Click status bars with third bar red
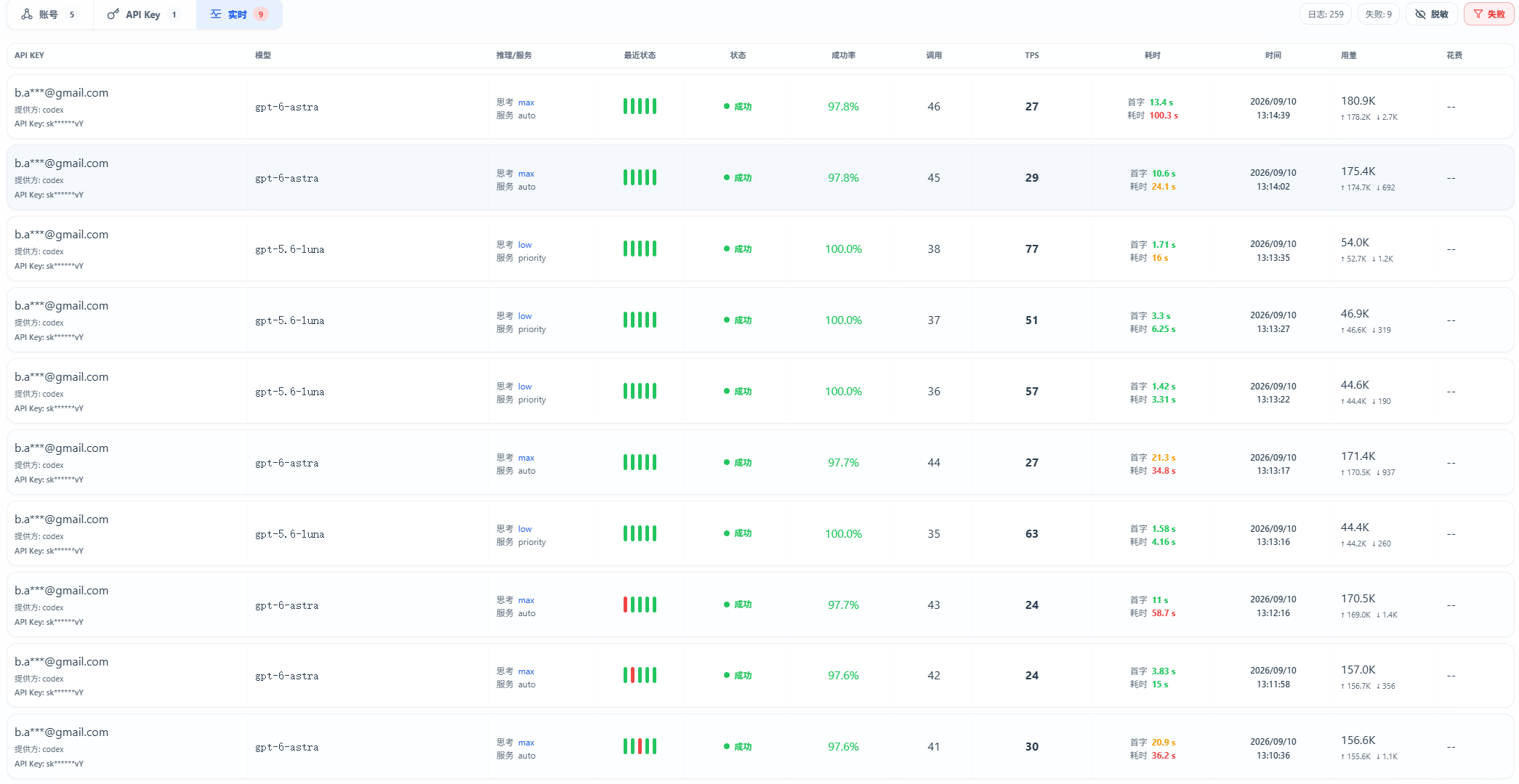The image size is (1519, 784). click(x=640, y=746)
